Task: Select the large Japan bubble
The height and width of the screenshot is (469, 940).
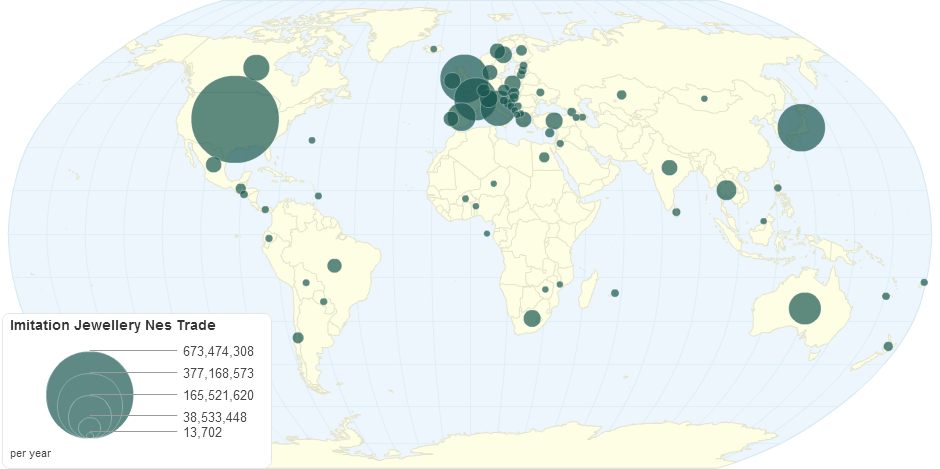Action: click(801, 128)
